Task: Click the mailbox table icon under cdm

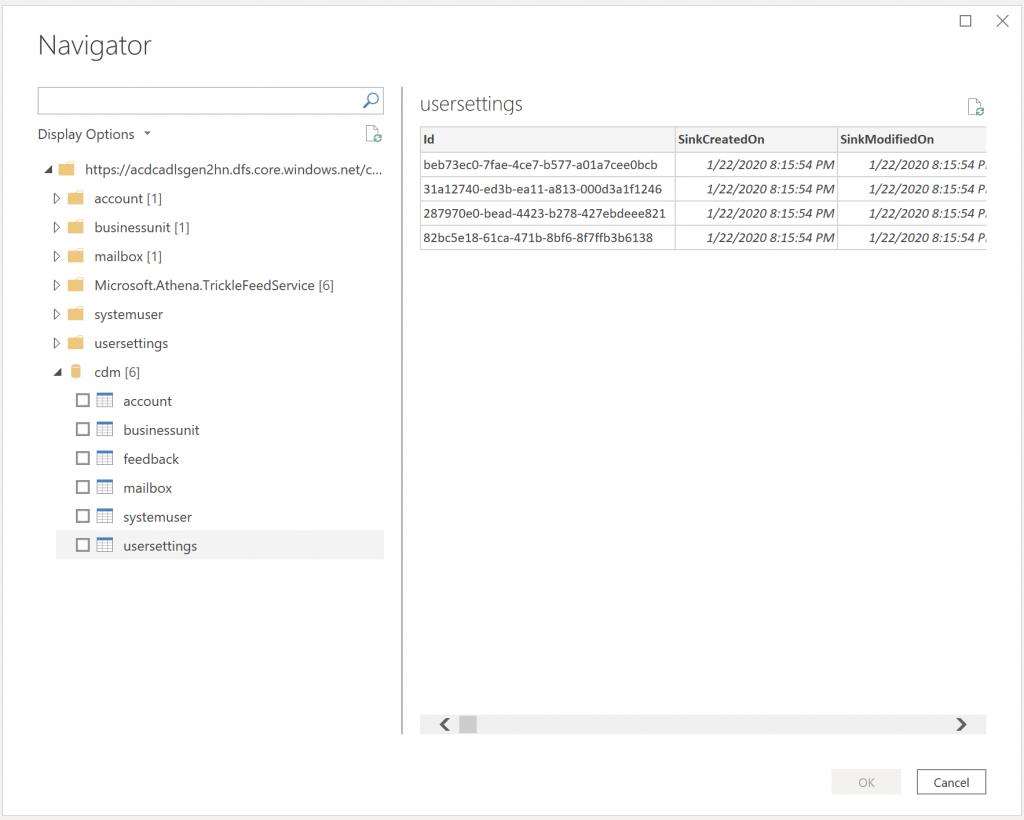Action: pyautogui.click(x=104, y=487)
